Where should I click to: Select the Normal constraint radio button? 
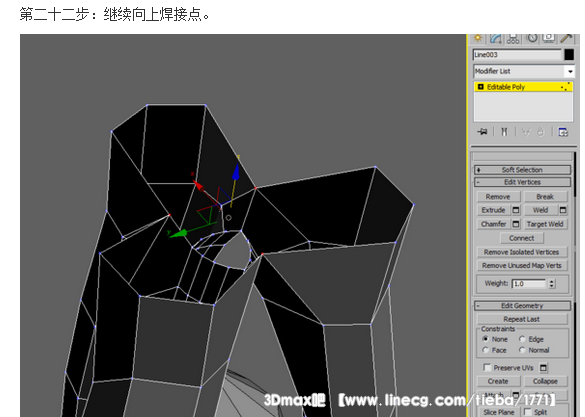(522, 350)
